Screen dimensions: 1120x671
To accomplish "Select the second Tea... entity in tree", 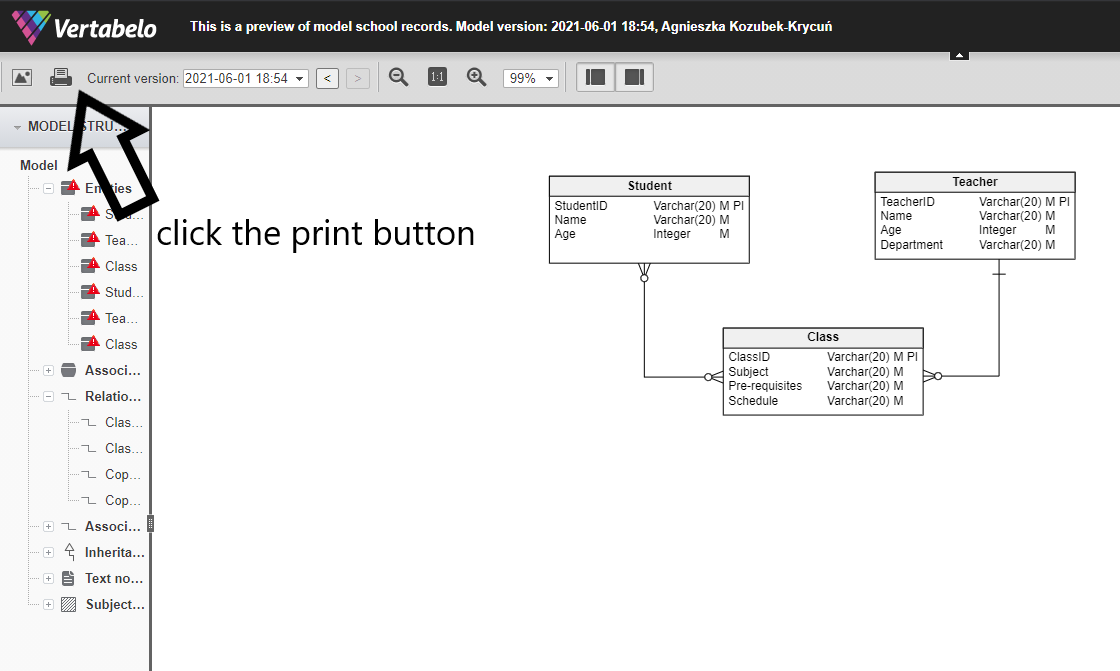I will (121, 318).
